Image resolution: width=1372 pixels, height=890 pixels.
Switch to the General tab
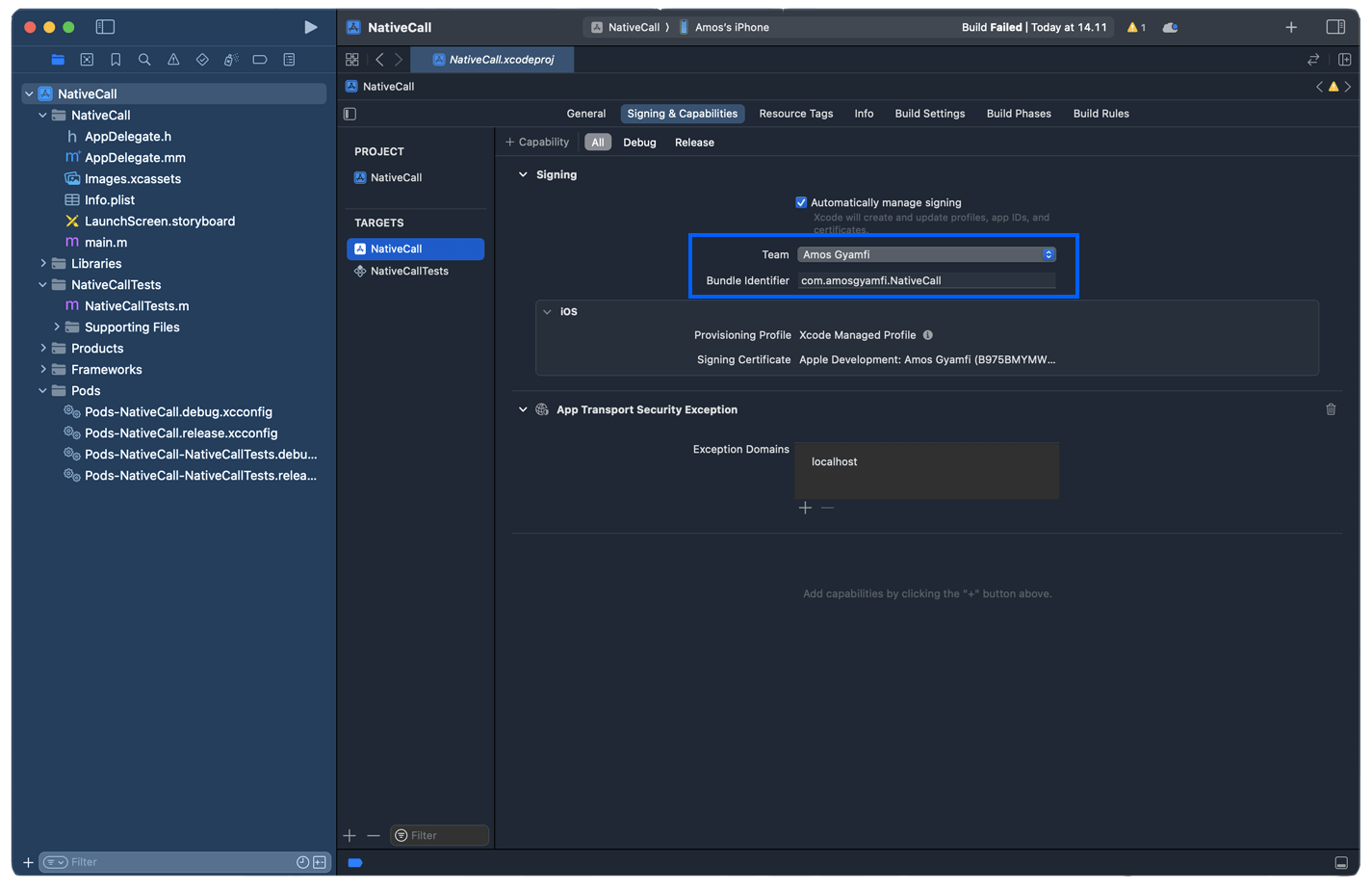point(585,114)
